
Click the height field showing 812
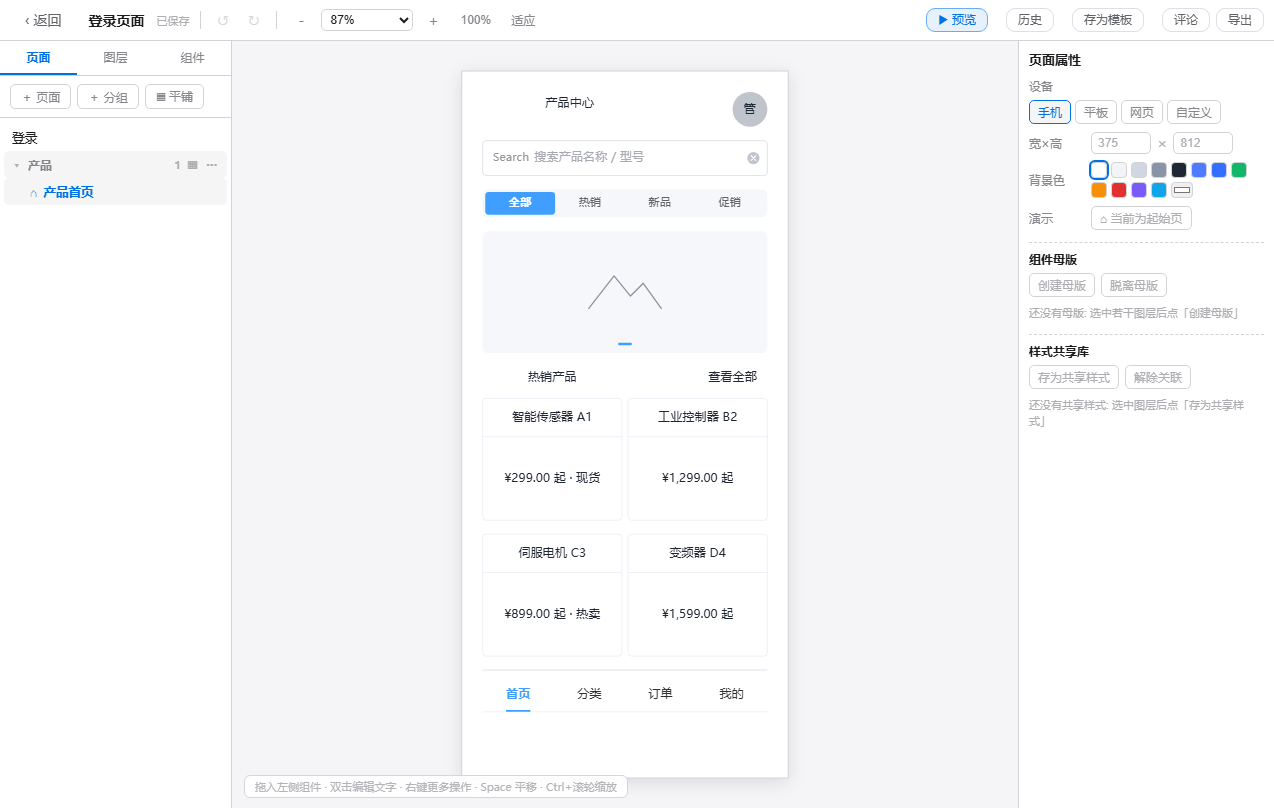1203,143
